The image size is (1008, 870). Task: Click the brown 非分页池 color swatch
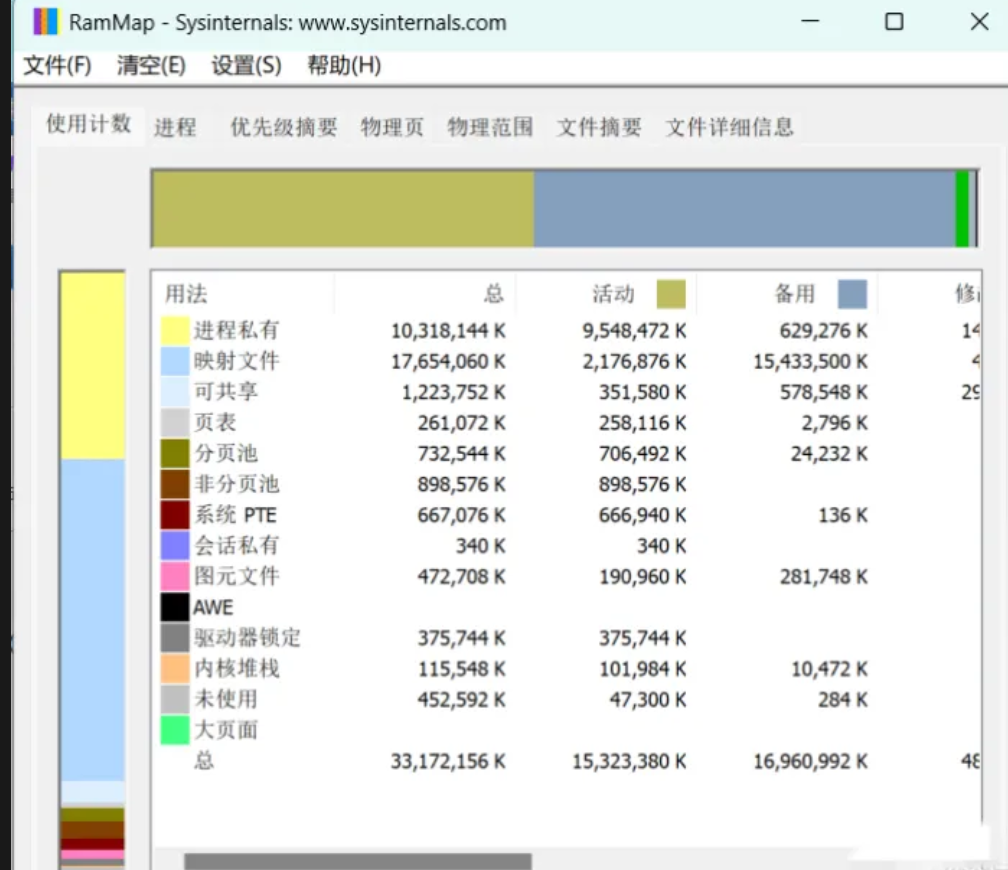tap(174, 485)
